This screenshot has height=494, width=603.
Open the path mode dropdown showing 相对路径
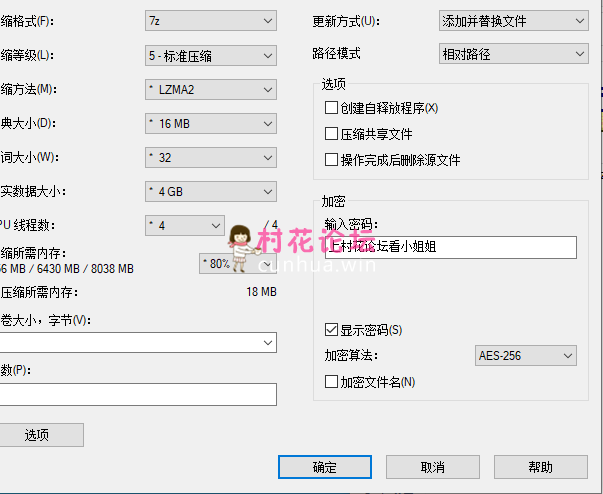[513, 53]
